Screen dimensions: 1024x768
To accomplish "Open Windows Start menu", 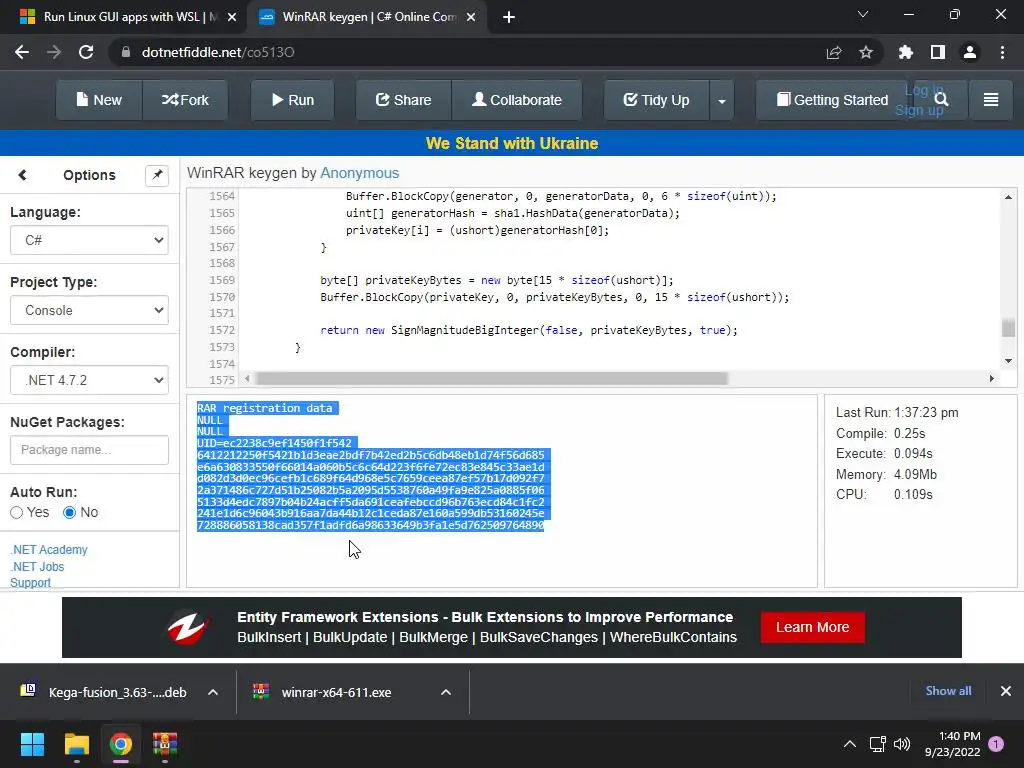I will point(32,744).
